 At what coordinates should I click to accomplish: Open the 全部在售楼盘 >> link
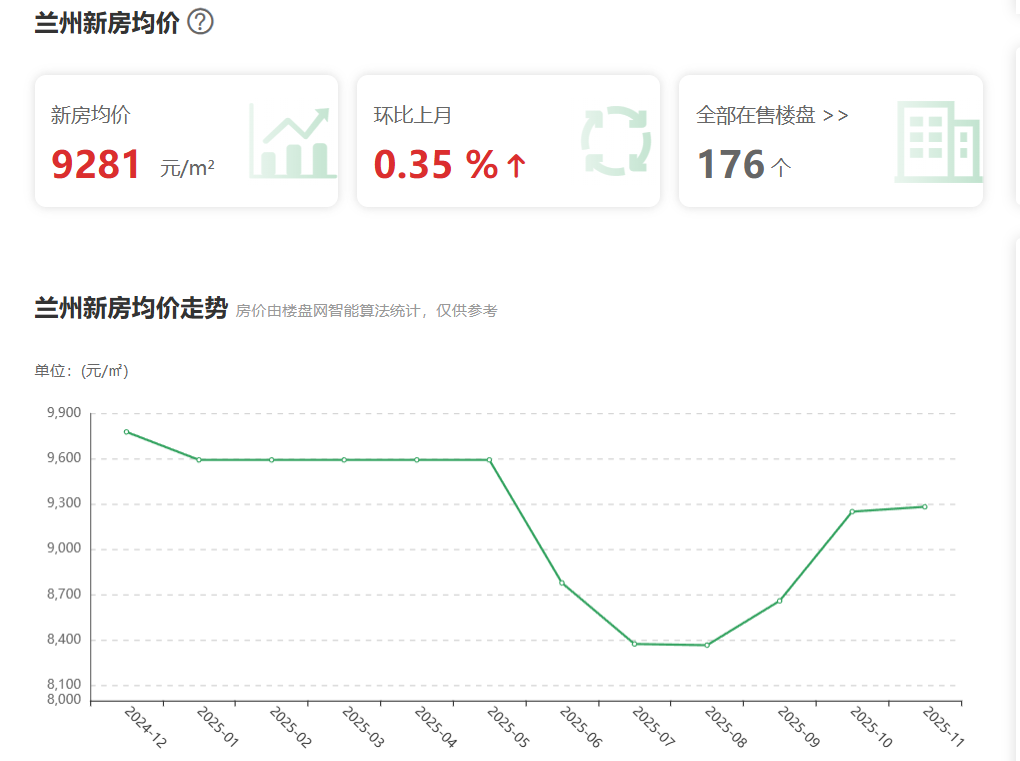coord(772,115)
